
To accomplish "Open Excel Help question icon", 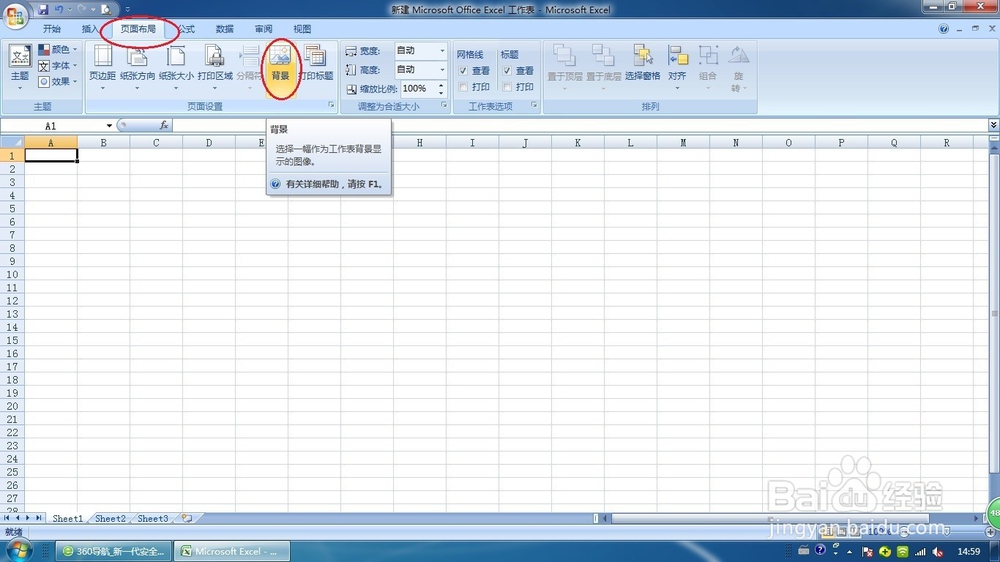I will click(943, 29).
